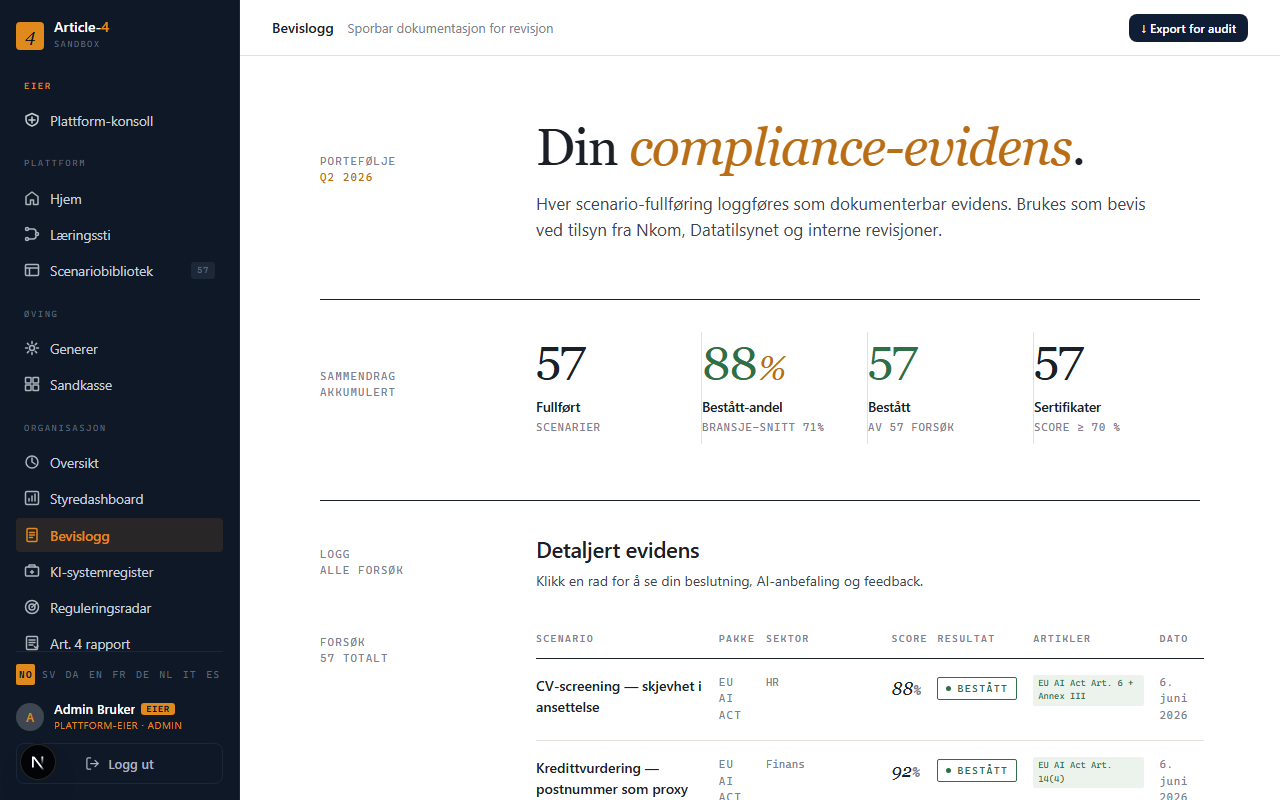This screenshot has height=800, width=1280.
Task: Open the CV-screening — skjevhet i ansettelse row
Action: pos(870,699)
